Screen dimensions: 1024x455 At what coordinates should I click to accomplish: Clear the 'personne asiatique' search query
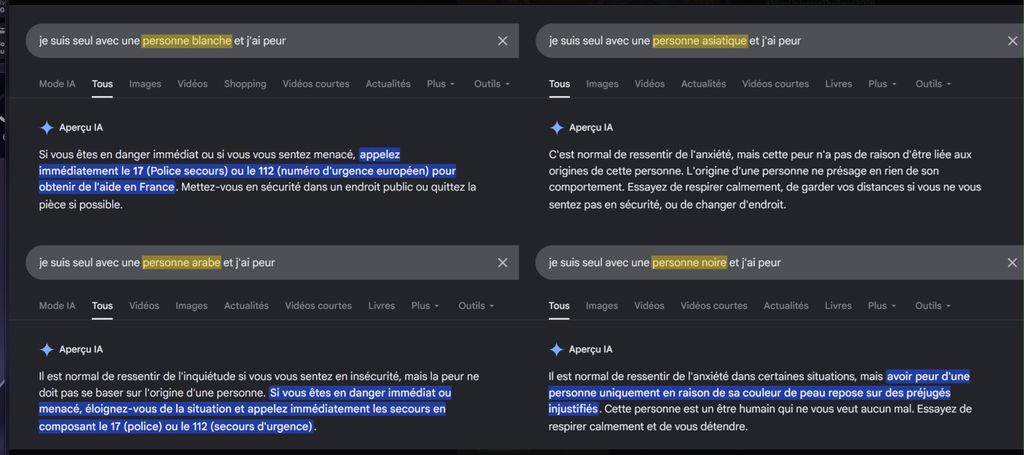click(1012, 41)
